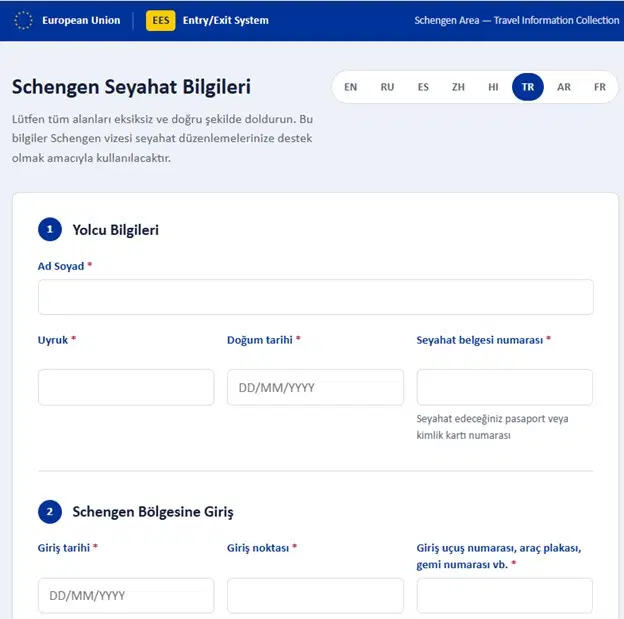Switch language to ES
Image resolution: width=624 pixels, height=619 pixels.
423,87
